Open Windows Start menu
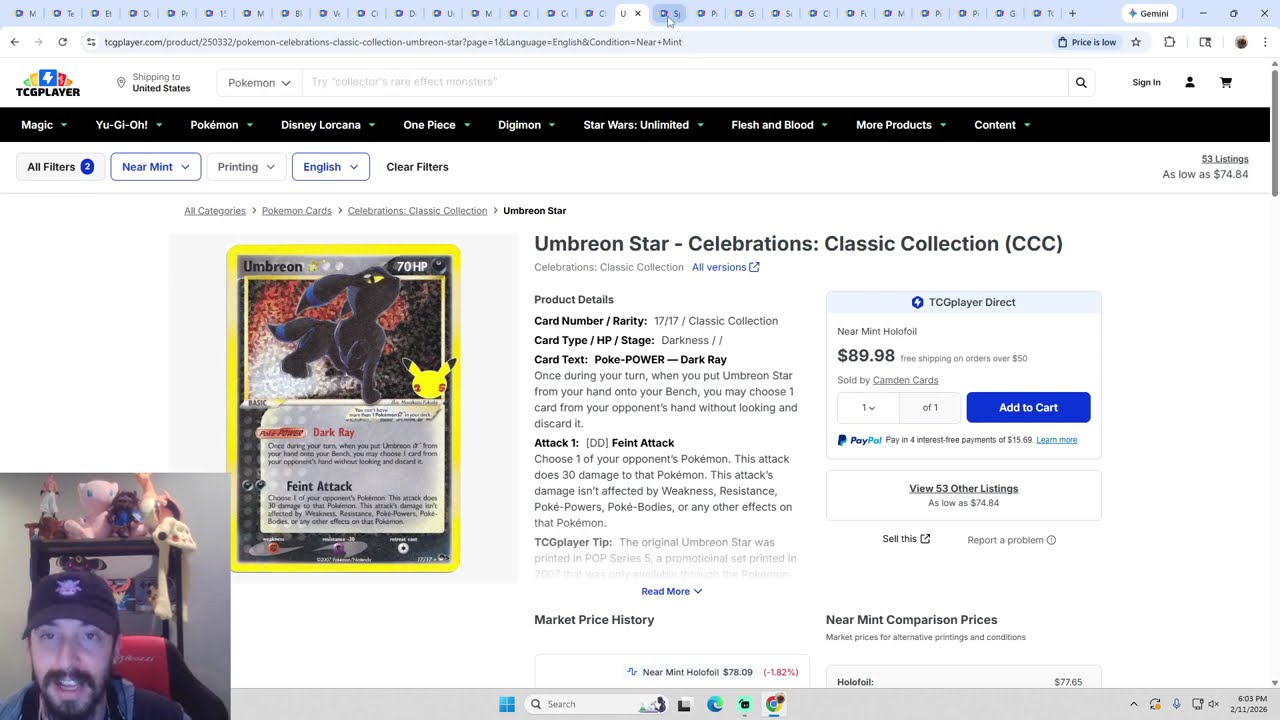This screenshot has width=1280, height=720. coord(507,704)
